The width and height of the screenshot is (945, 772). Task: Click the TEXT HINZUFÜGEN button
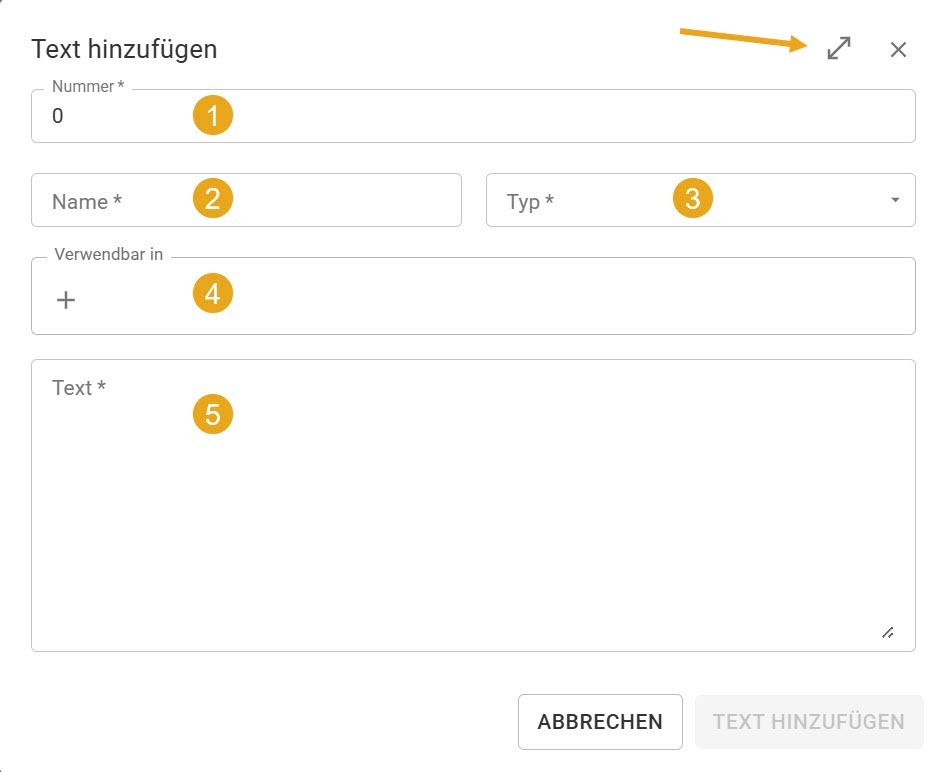(x=808, y=722)
